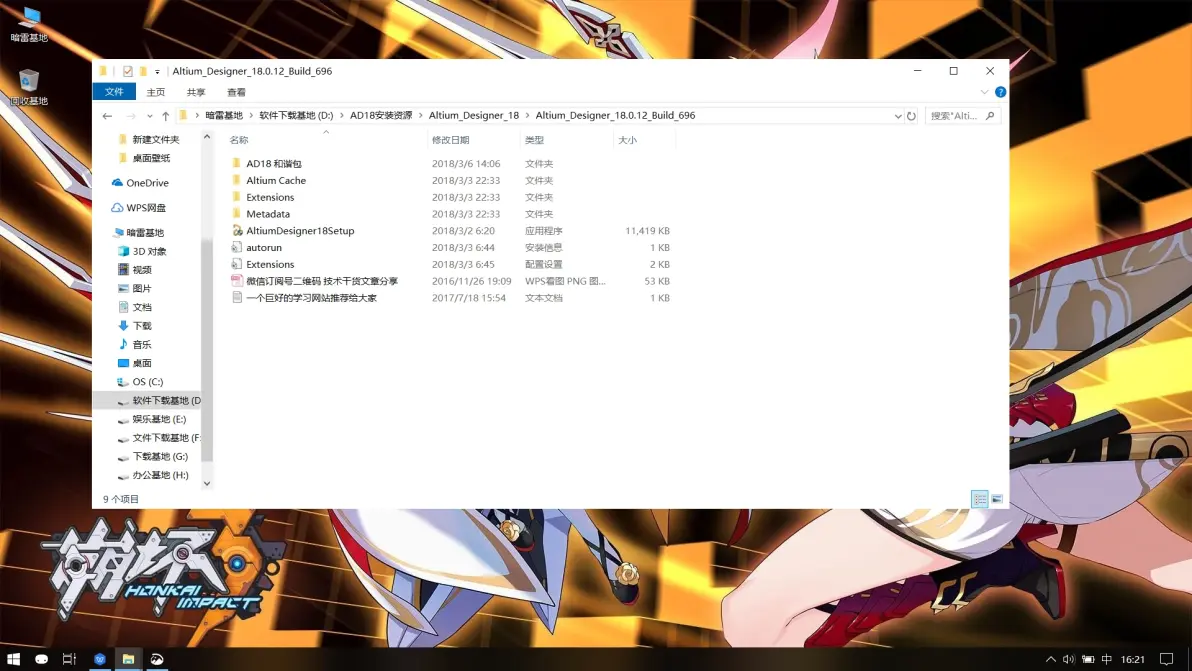Click the volume icon in system tray
This screenshot has height=671, width=1192.
point(1068,659)
